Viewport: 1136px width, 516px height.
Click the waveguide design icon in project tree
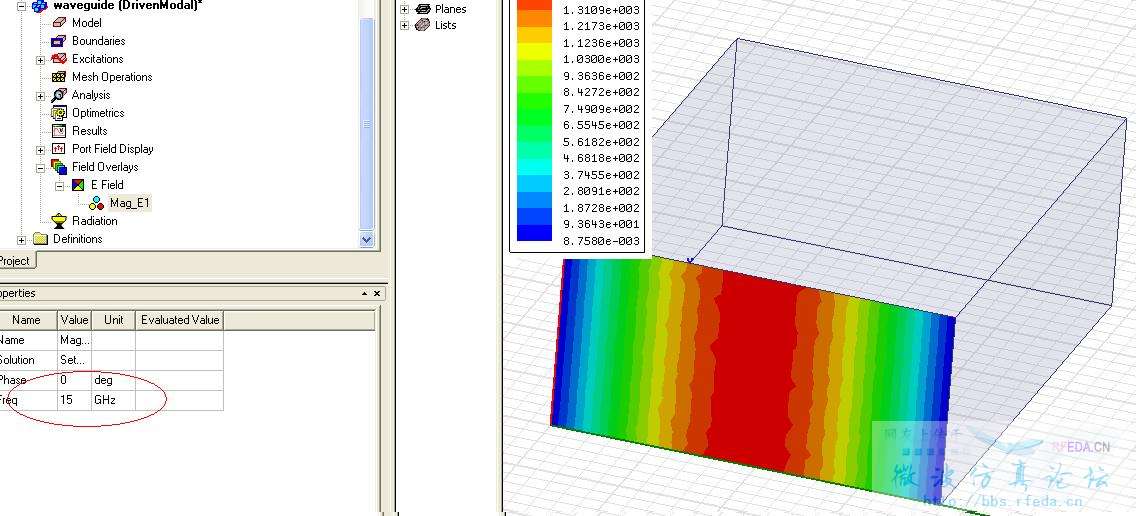click(40, 6)
